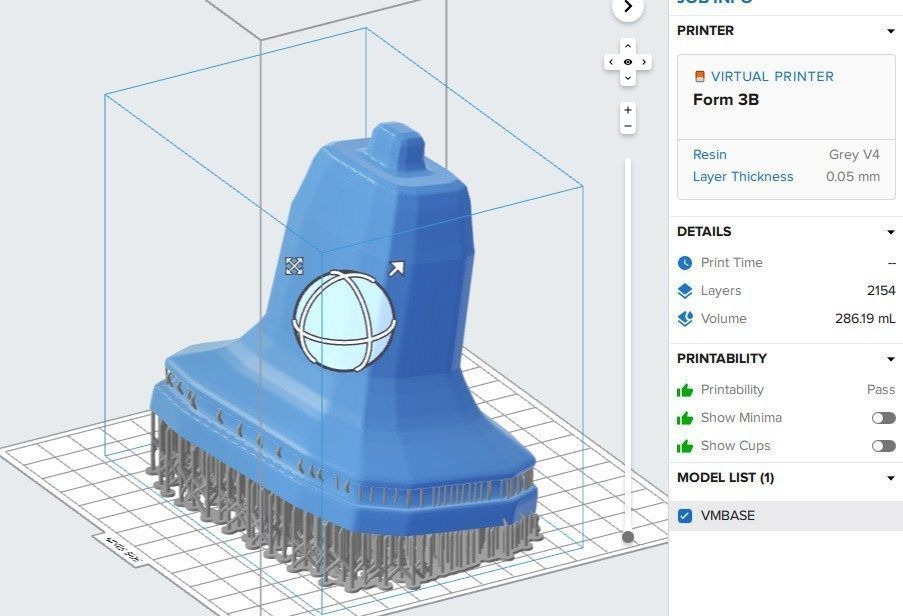Click the eye reset-view icon
The image size is (903, 616).
click(628, 62)
